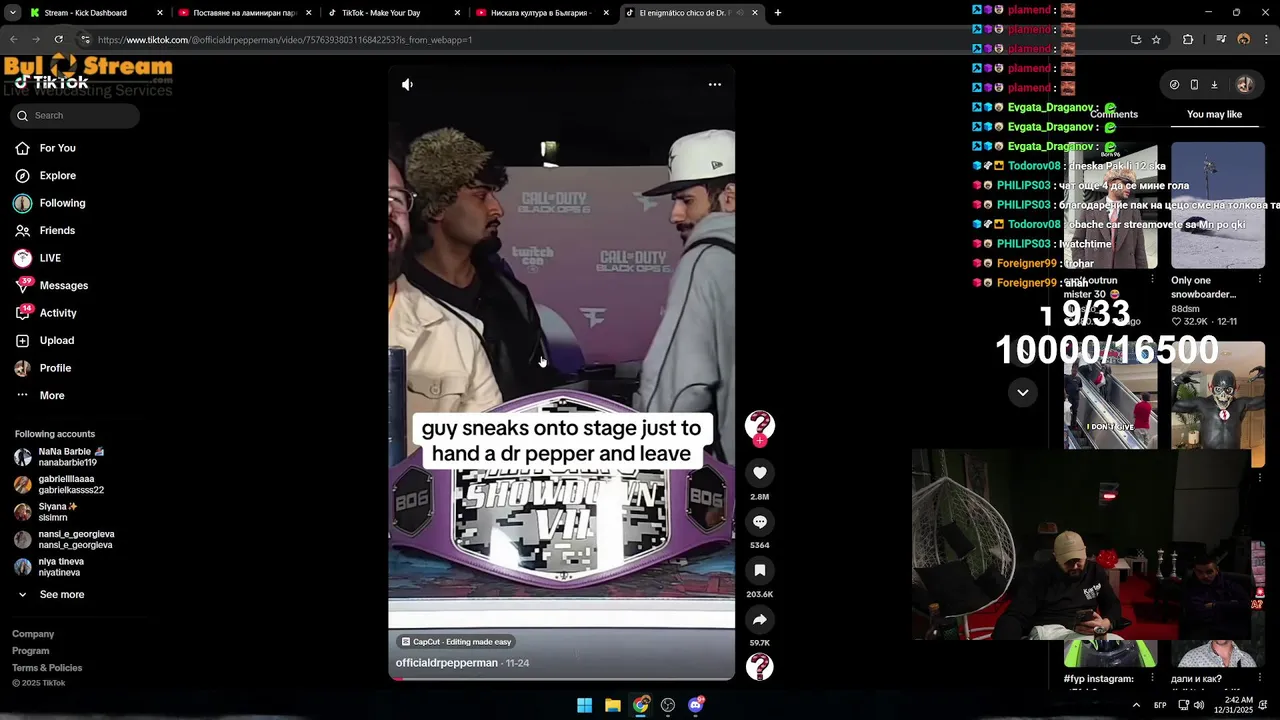Go back with the browser back arrow
The image size is (1280, 720).
coord(13,40)
